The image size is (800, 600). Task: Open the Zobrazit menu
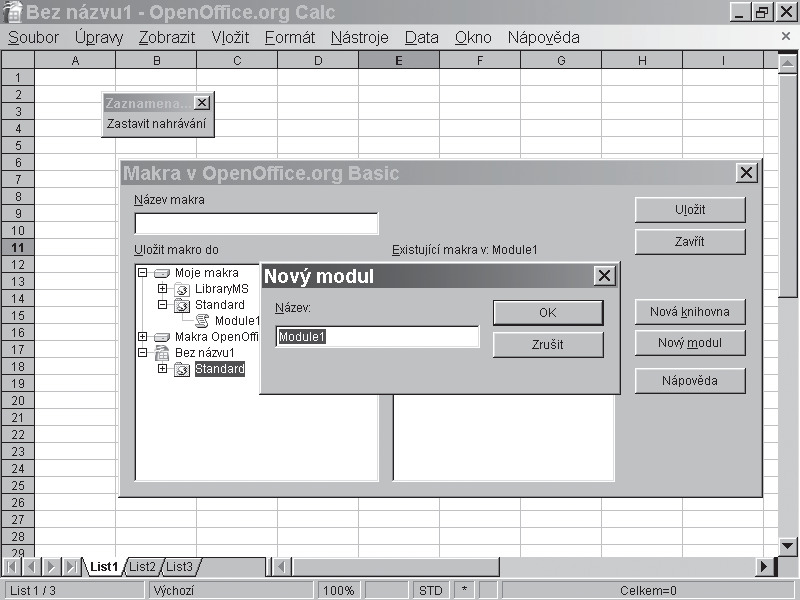tap(167, 38)
